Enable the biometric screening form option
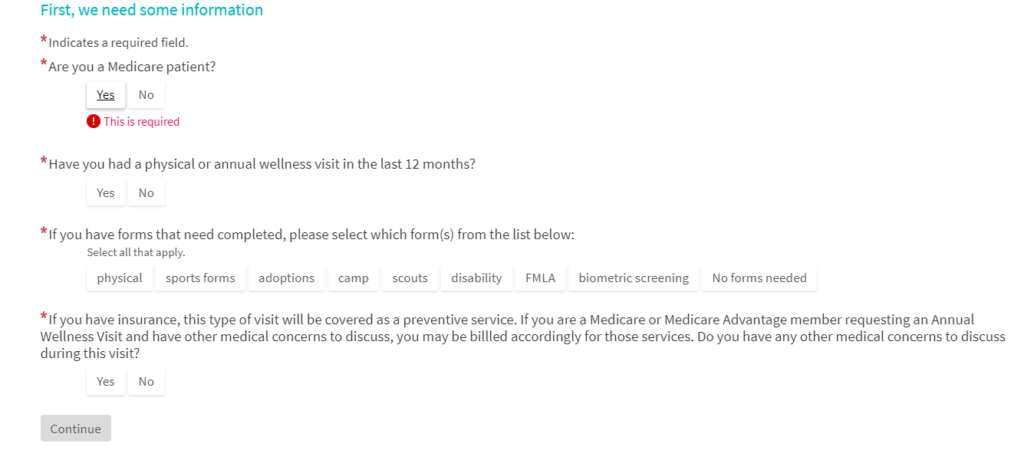Viewport: 1024px width, 460px height. (x=633, y=278)
